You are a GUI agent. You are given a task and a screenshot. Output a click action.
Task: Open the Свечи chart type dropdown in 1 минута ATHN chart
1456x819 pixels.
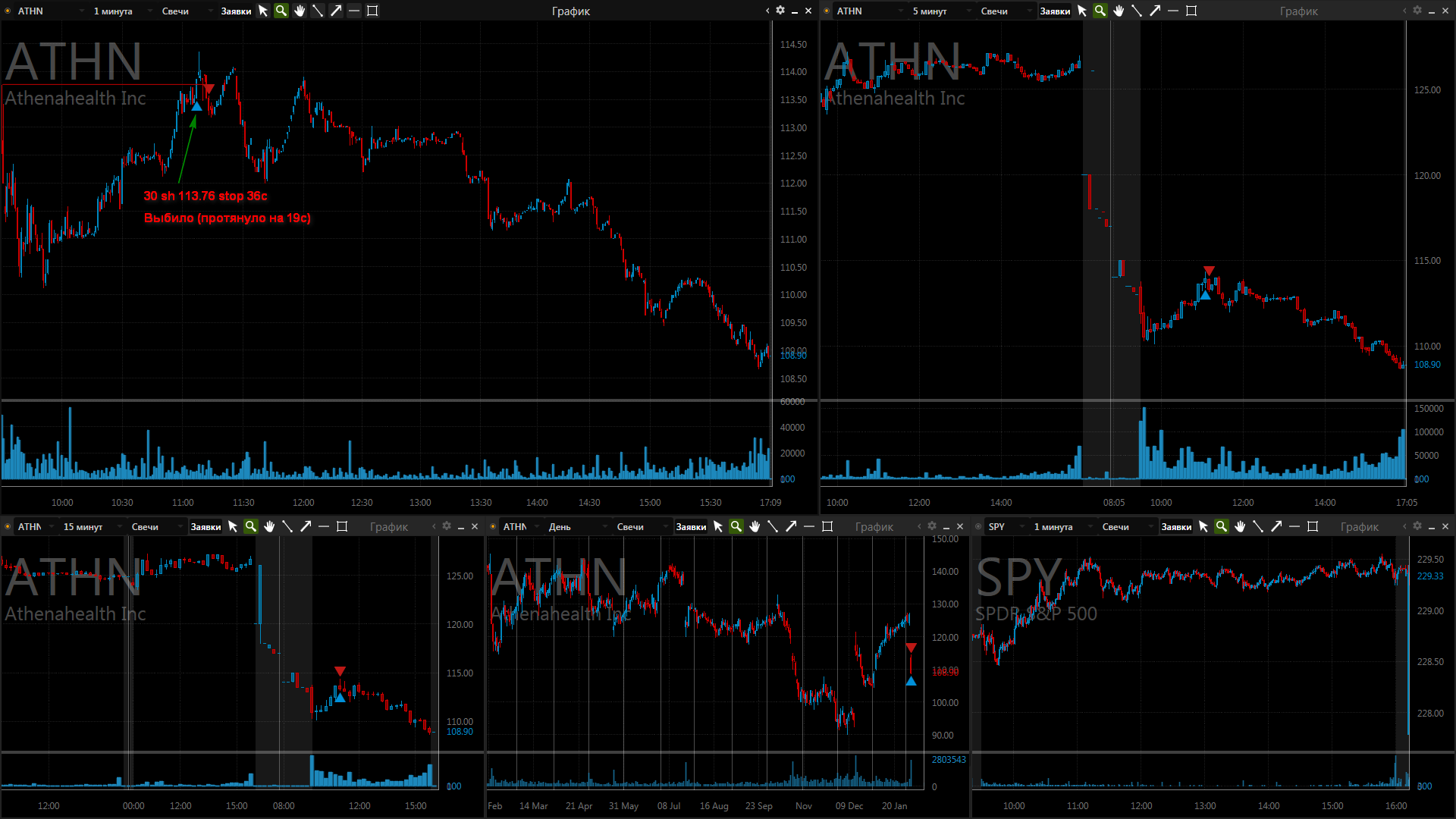tap(187, 11)
